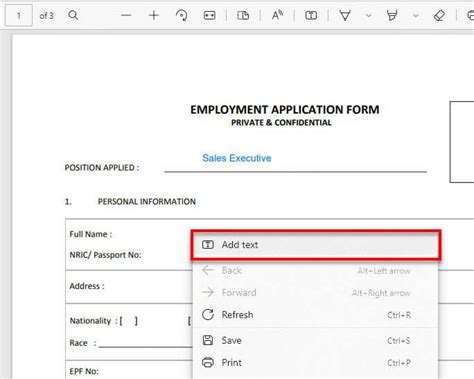474x379 pixels.
Task: Select the Draw pen tool
Action: click(345, 15)
